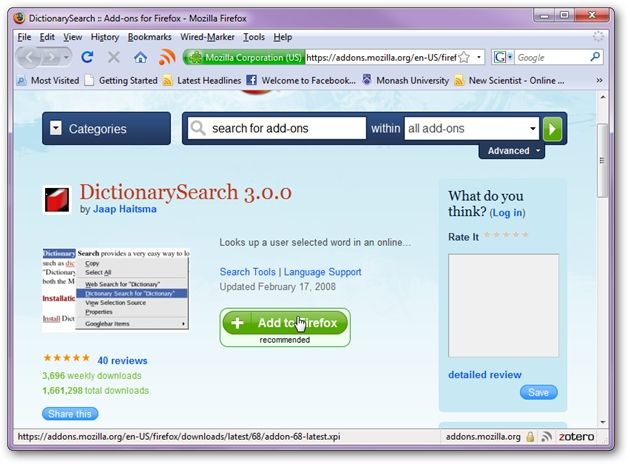Image resolution: width=628 pixels, height=464 pixels.
Task: Click the Save review button
Action: [538, 392]
